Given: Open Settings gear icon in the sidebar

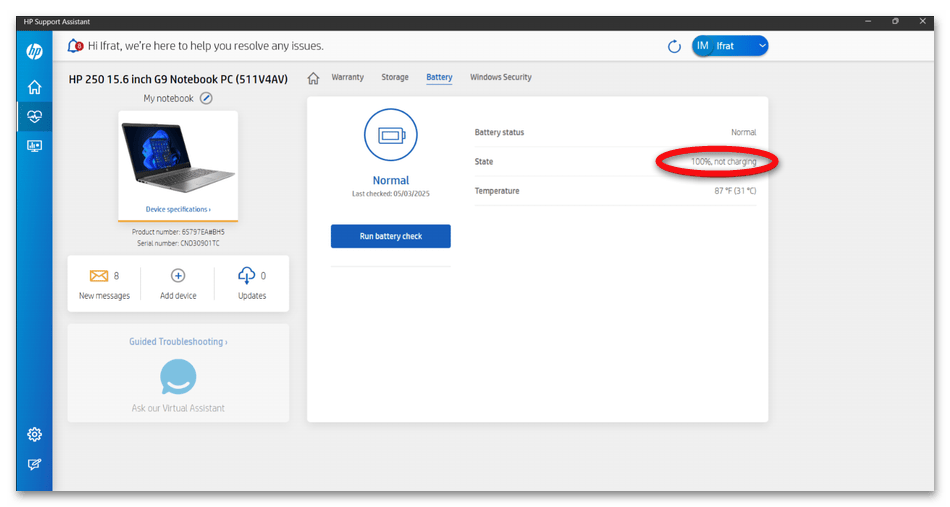Looking at the screenshot, I should 35,434.
